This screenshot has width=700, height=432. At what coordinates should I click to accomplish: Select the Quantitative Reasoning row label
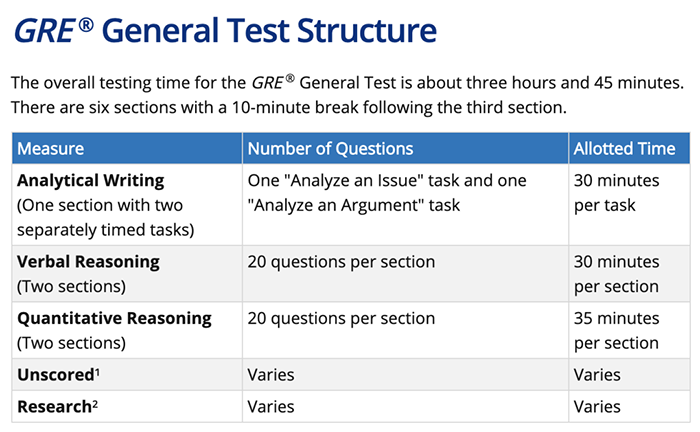115,318
